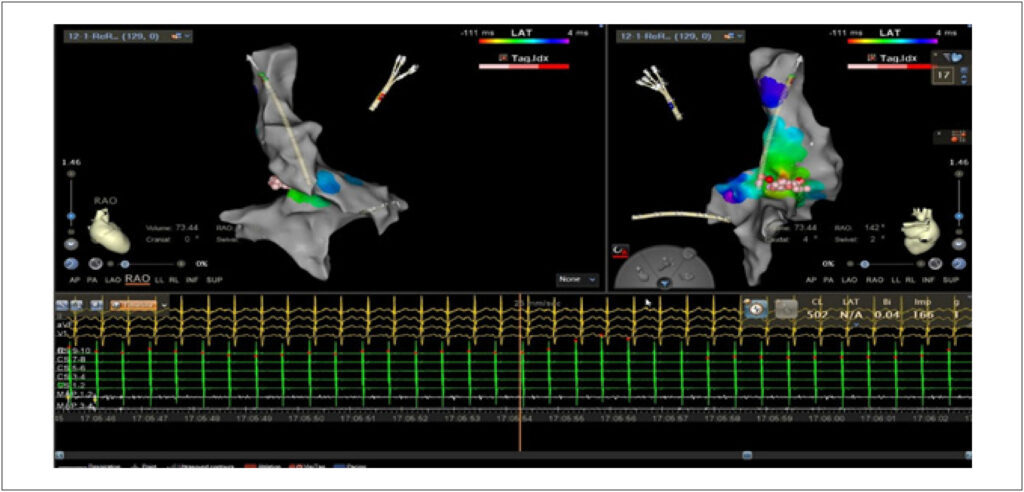Select the LAO view preset in right viewer

pyautogui.click(x=849, y=280)
